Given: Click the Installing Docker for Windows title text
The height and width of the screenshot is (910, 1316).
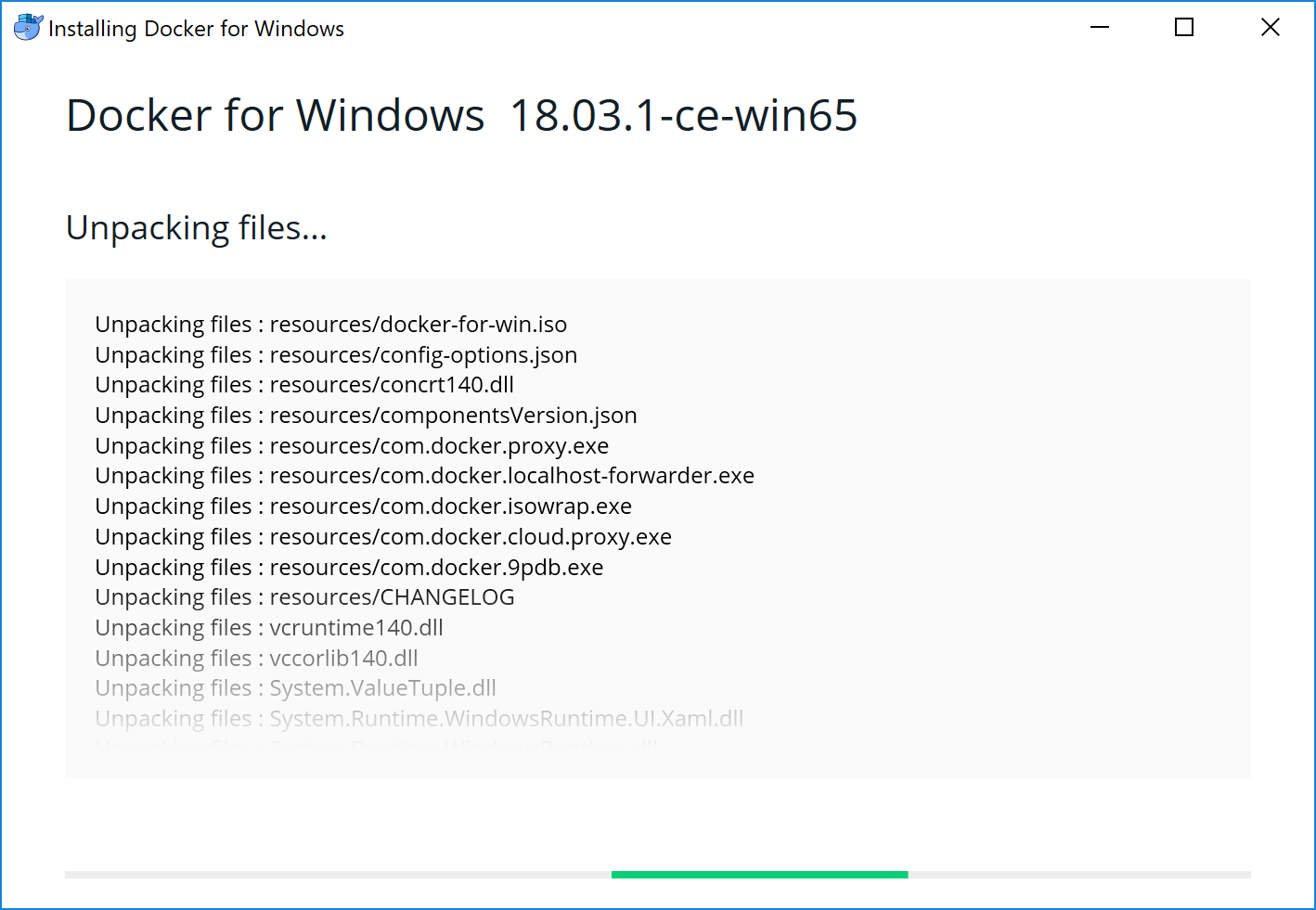Looking at the screenshot, I should (197, 28).
